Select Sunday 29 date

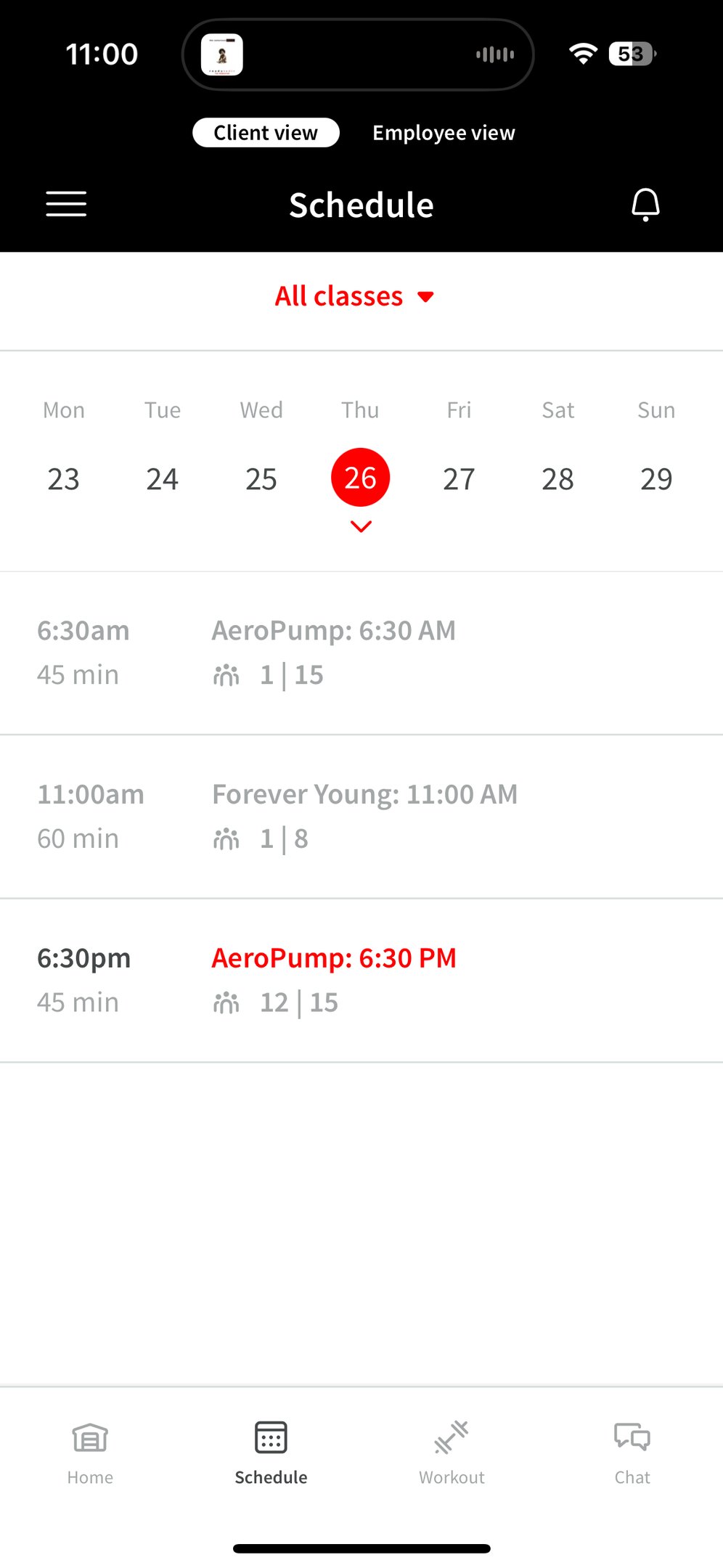[656, 479]
